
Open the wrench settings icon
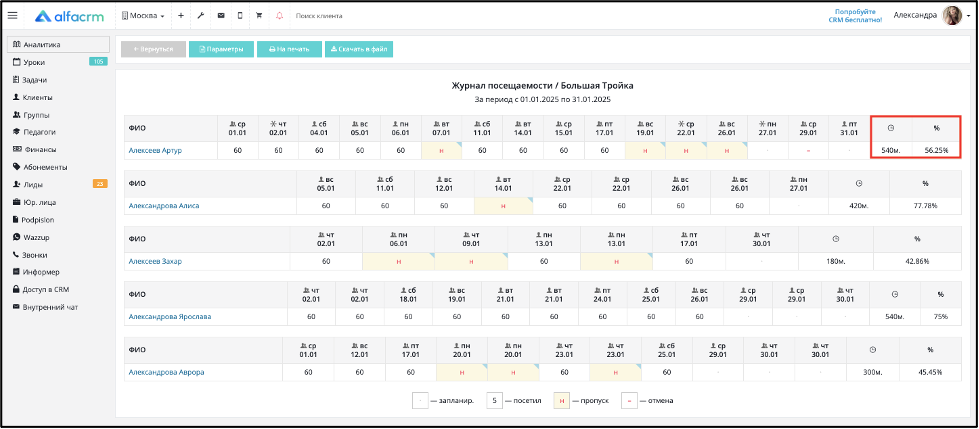coord(200,16)
